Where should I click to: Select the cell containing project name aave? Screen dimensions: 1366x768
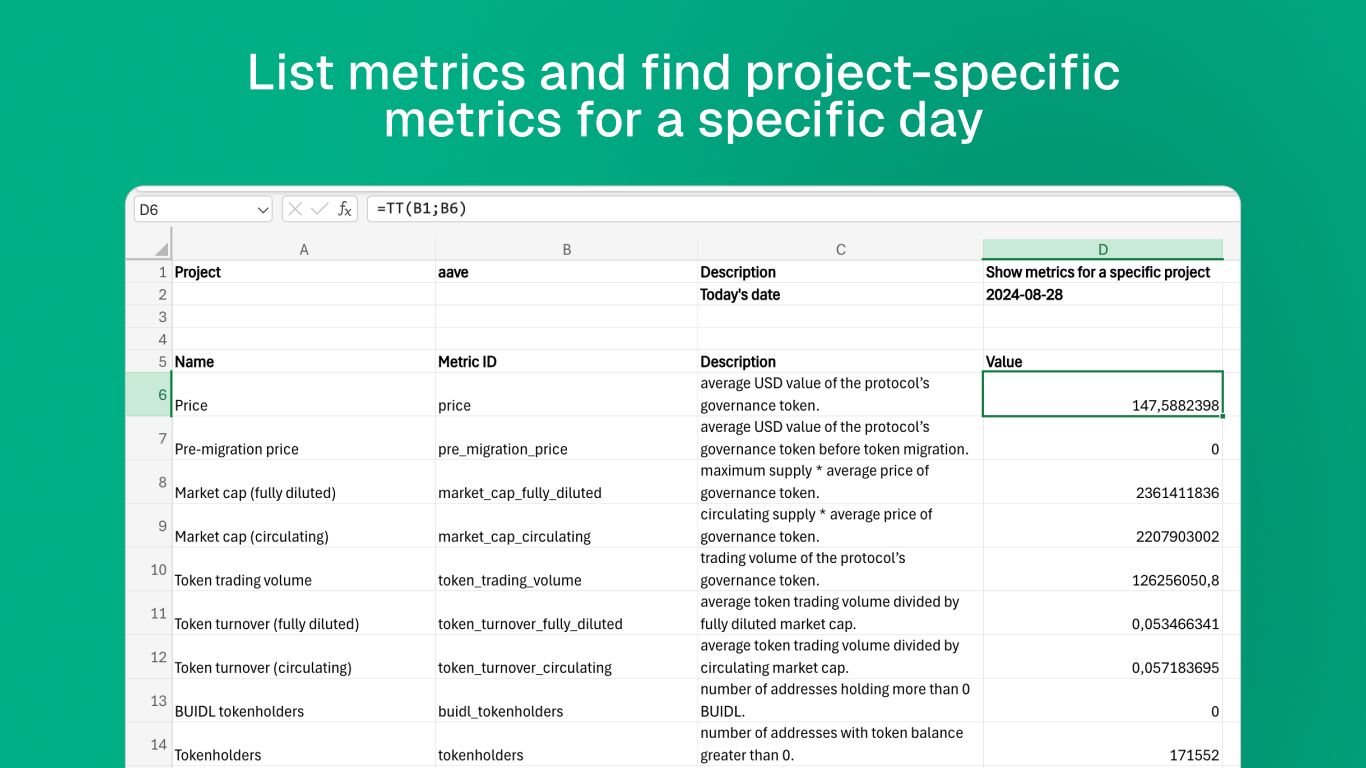[x=566, y=272]
